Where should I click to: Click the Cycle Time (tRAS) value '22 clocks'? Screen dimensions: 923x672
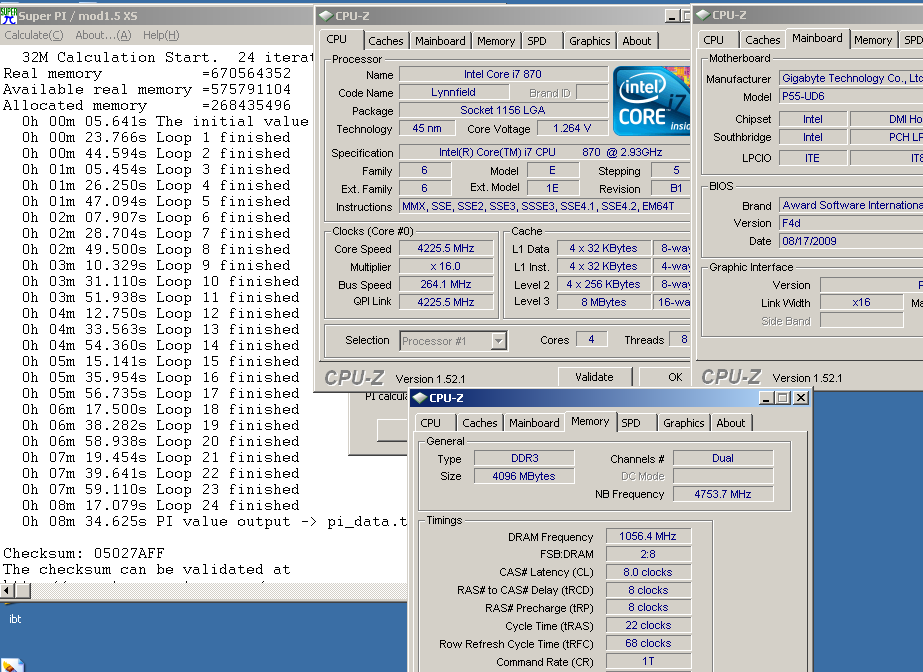pyautogui.click(x=648, y=626)
